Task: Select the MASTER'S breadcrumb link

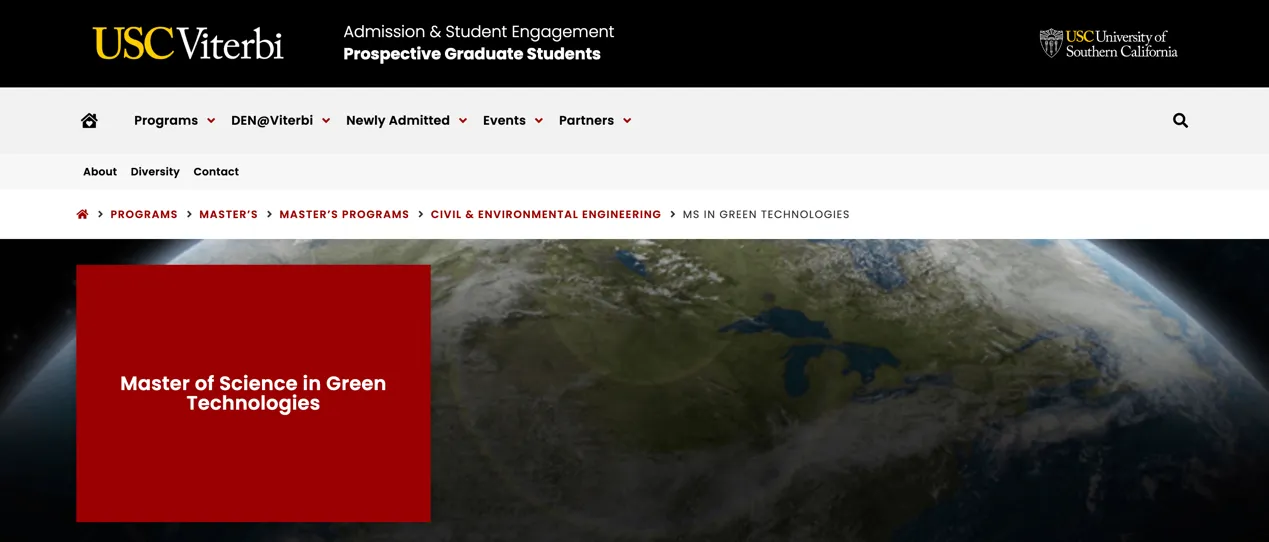Action: (228, 215)
